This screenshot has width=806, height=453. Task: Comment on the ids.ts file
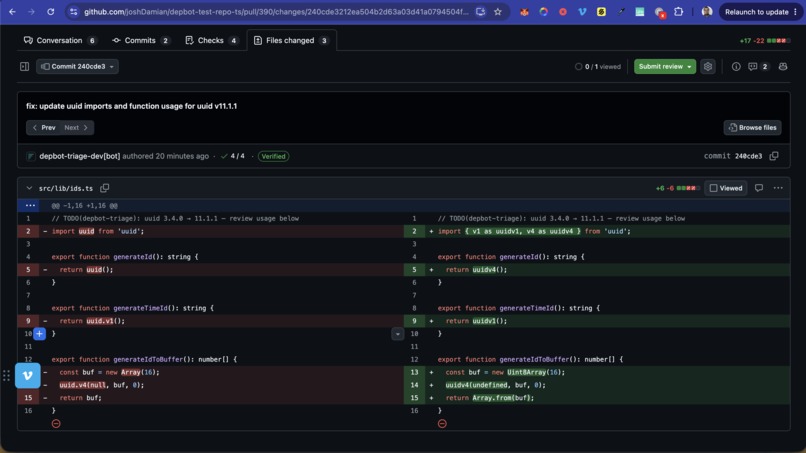tap(759, 188)
